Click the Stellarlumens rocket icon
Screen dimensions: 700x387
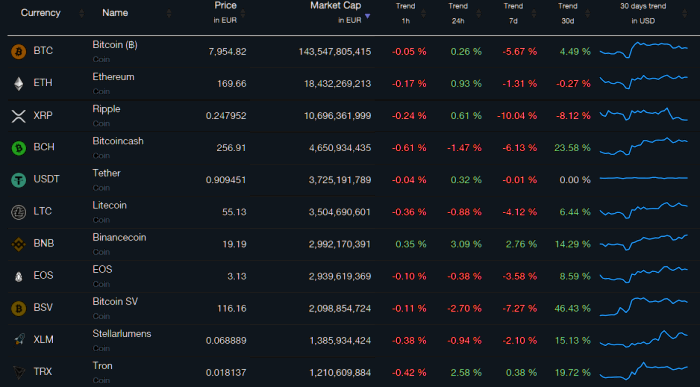(18, 340)
